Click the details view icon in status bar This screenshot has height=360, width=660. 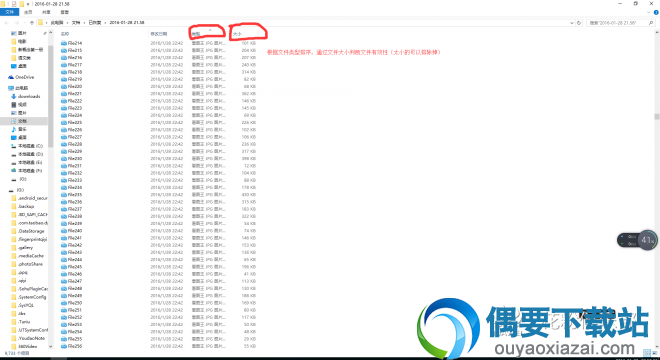point(647,353)
